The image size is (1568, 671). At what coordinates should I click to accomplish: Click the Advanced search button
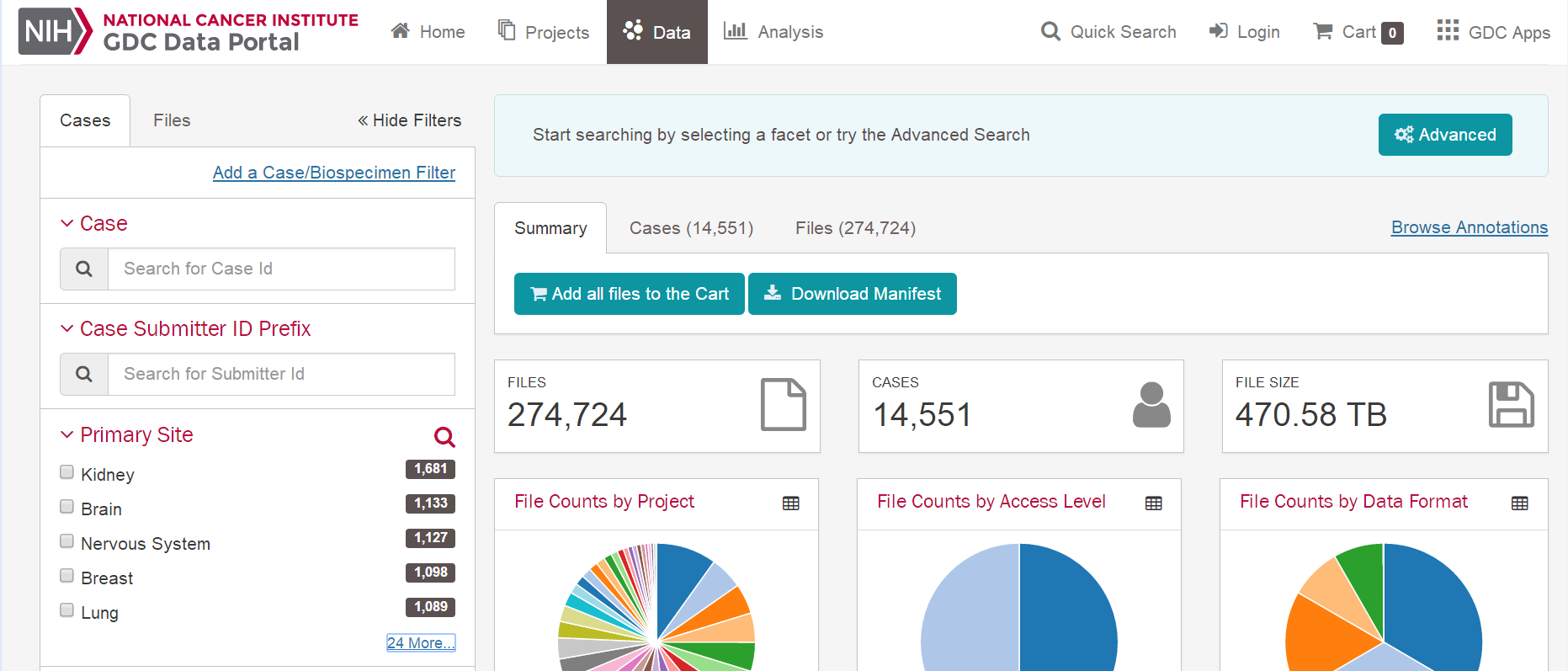tap(1445, 135)
